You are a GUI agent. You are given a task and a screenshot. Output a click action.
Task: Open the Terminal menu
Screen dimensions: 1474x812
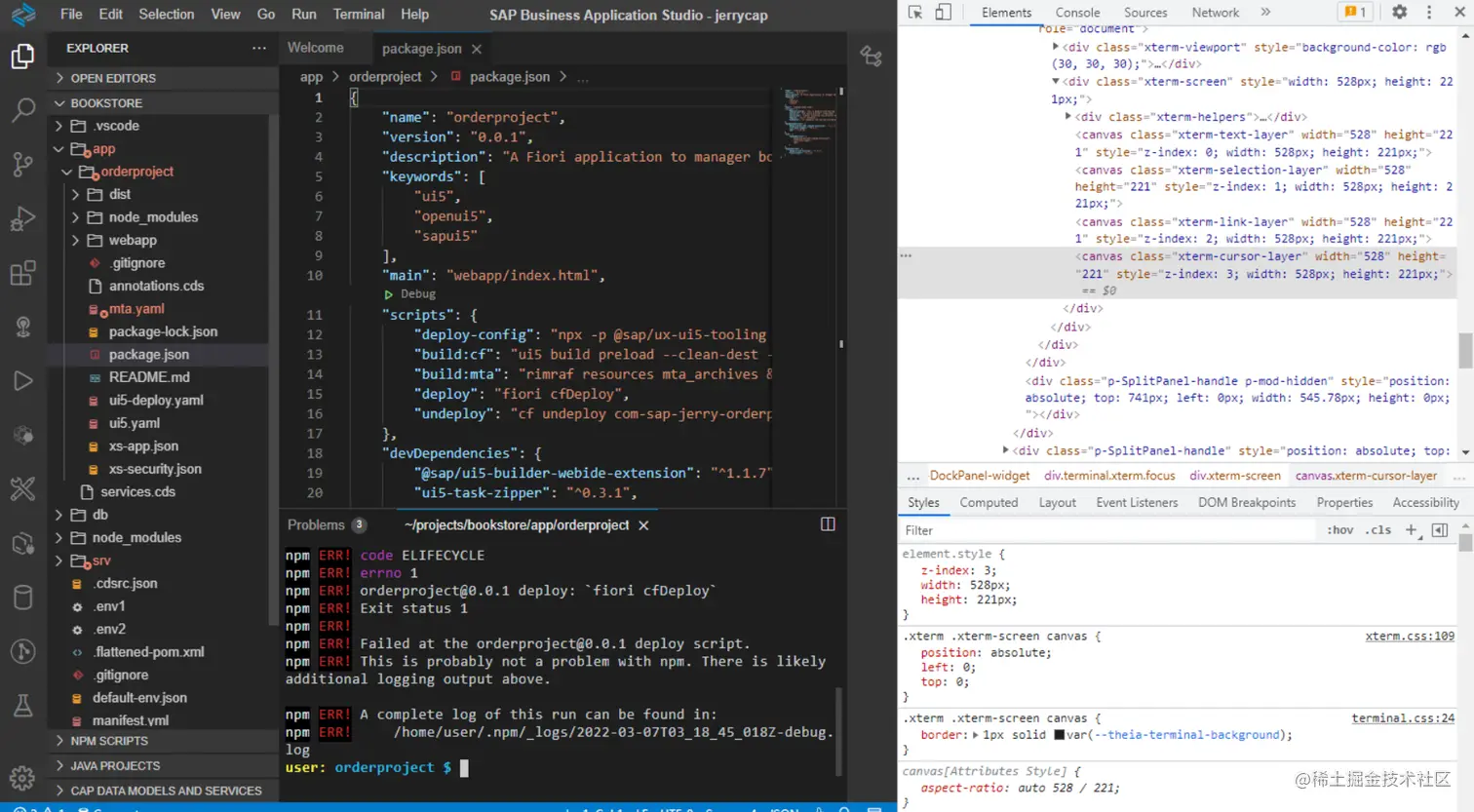pos(359,15)
